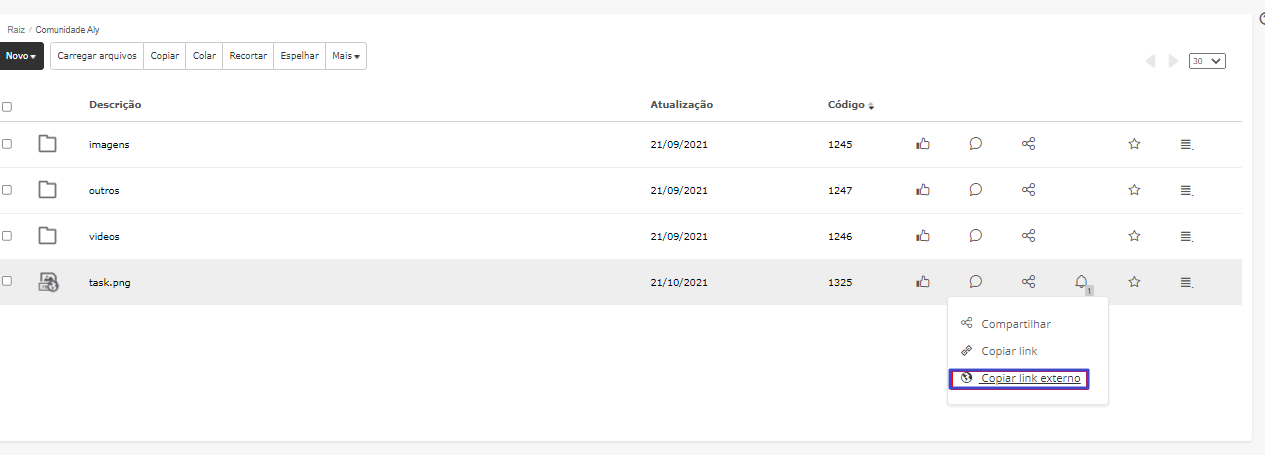The width and height of the screenshot is (1265, 455).
Task: Open comments on the videos folder
Action: pyautogui.click(x=975, y=236)
